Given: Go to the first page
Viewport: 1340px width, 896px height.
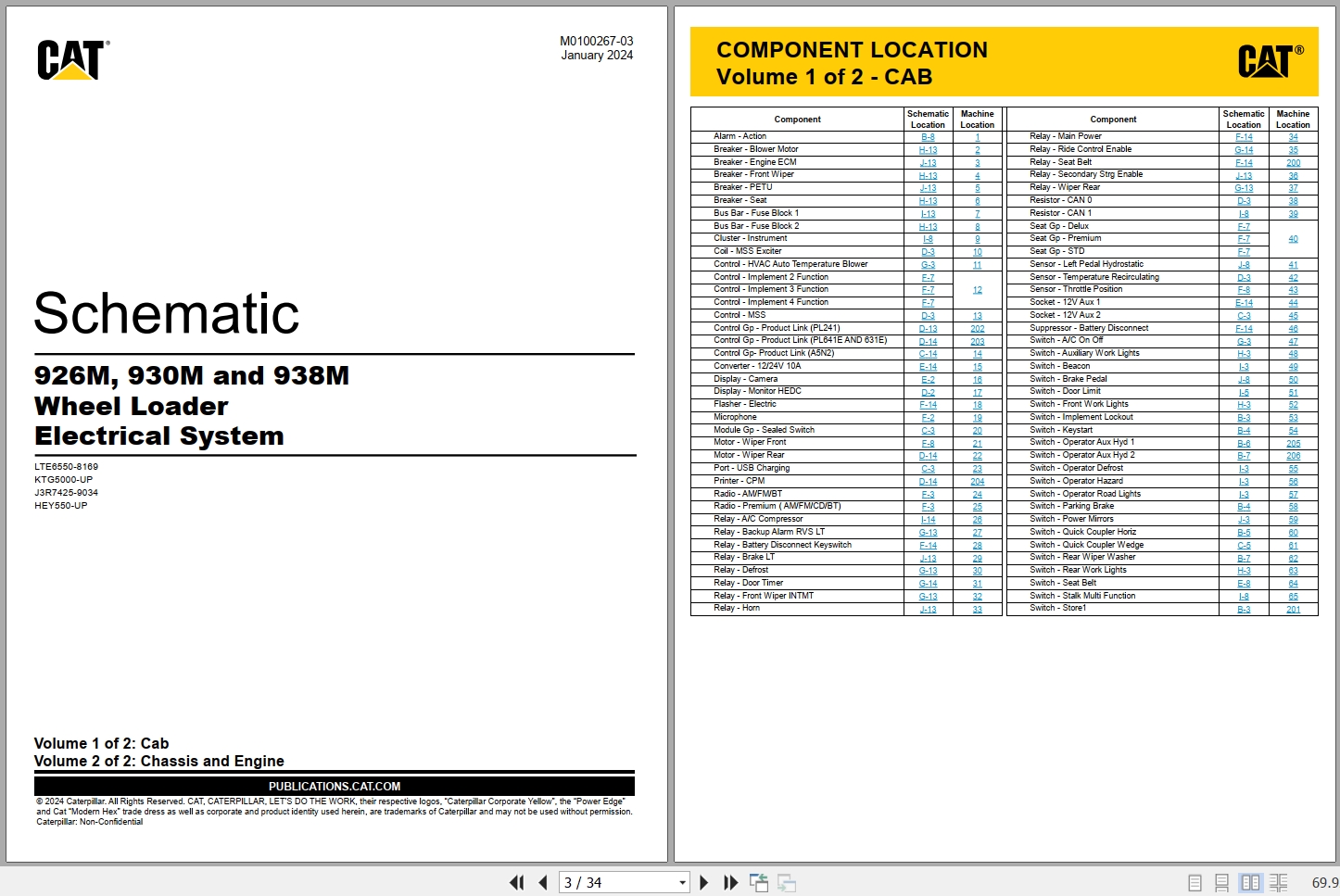Looking at the screenshot, I should coord(517,883).
